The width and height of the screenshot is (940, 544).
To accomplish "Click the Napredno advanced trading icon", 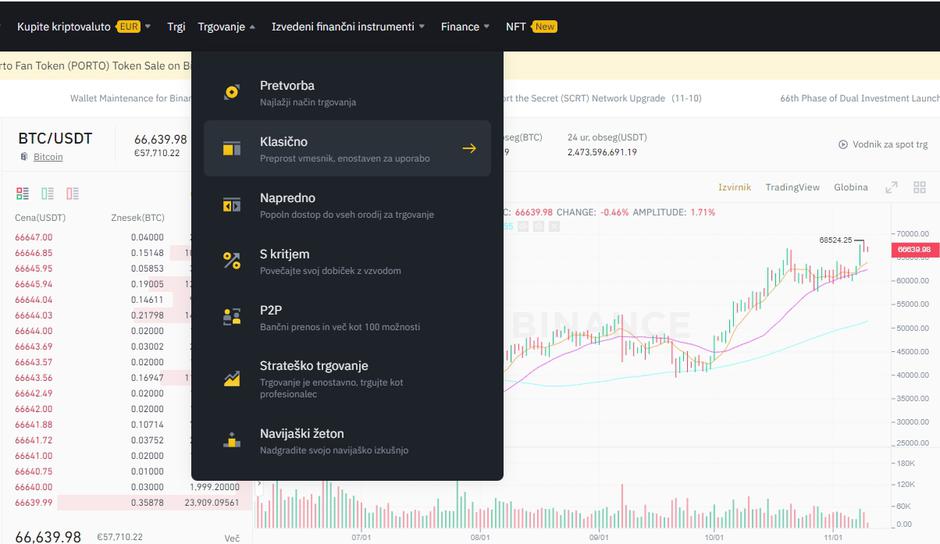I will coord(232,205).
